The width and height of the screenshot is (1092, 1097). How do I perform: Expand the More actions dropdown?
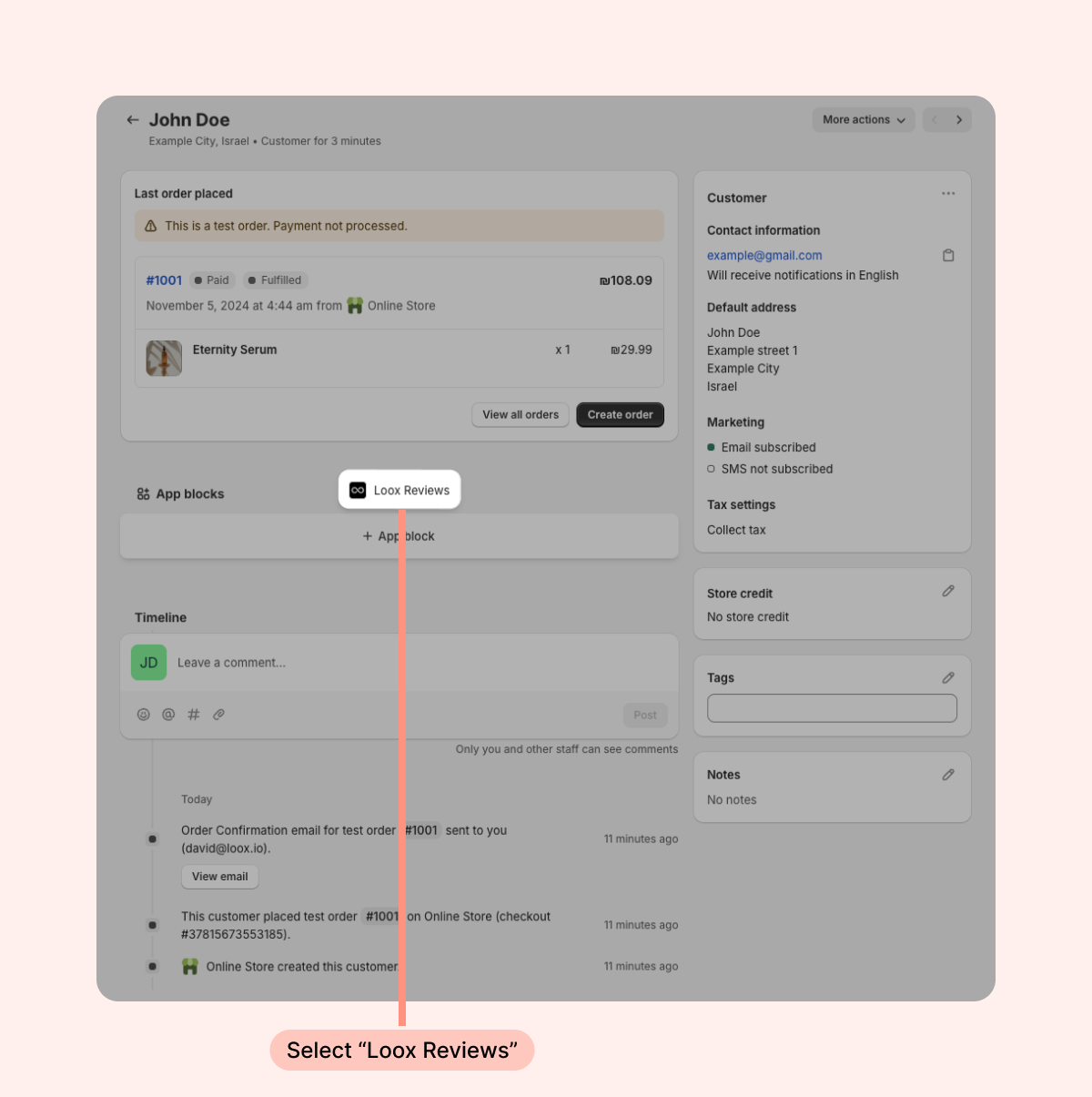click(864, 120)
